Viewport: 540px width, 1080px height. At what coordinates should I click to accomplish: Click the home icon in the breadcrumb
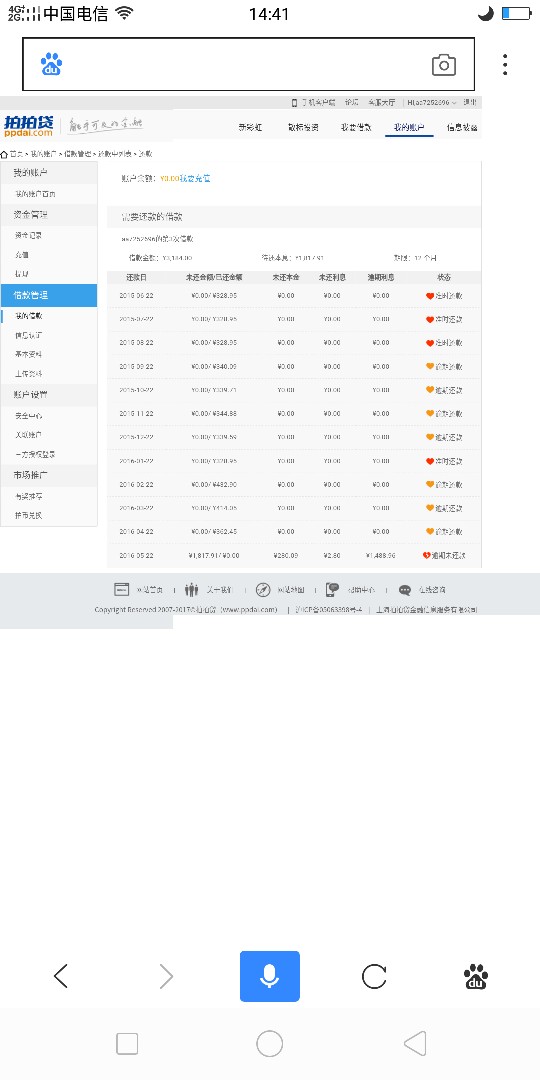tap(4, 154)
